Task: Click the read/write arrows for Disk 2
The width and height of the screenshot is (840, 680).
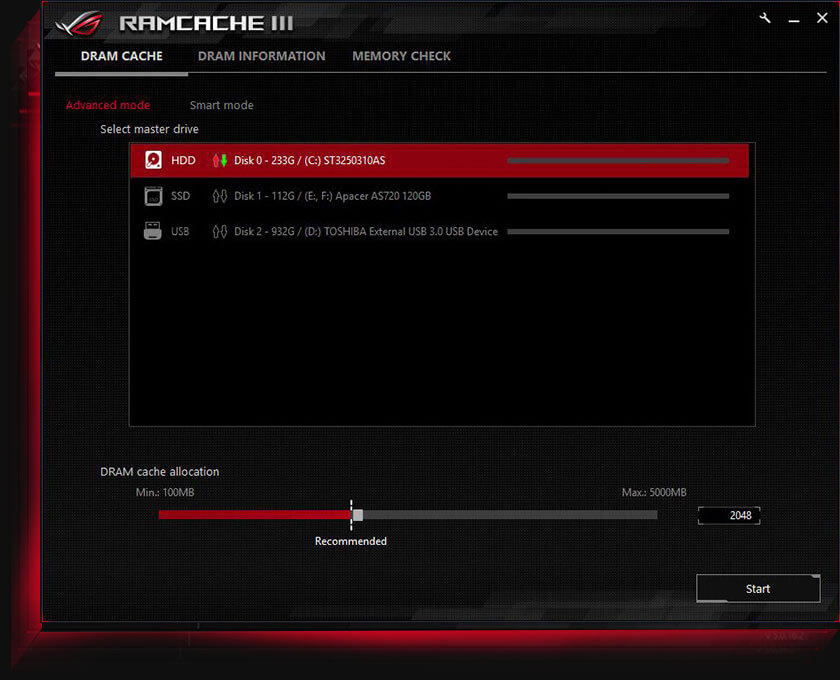Action: (x=220, y=231)
